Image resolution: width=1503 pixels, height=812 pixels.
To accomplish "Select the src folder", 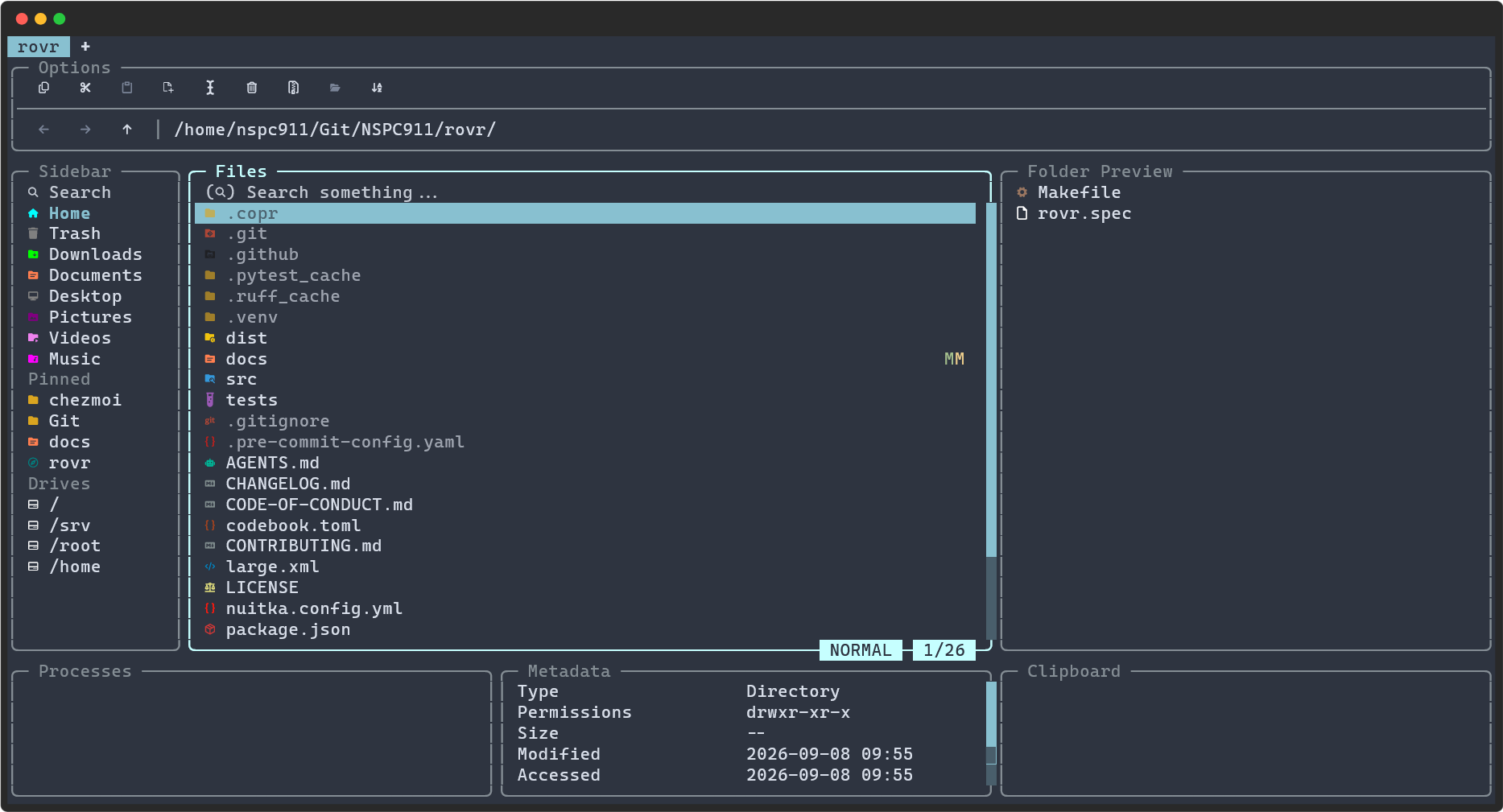I will pyautogui.click(x=585, y=379).
